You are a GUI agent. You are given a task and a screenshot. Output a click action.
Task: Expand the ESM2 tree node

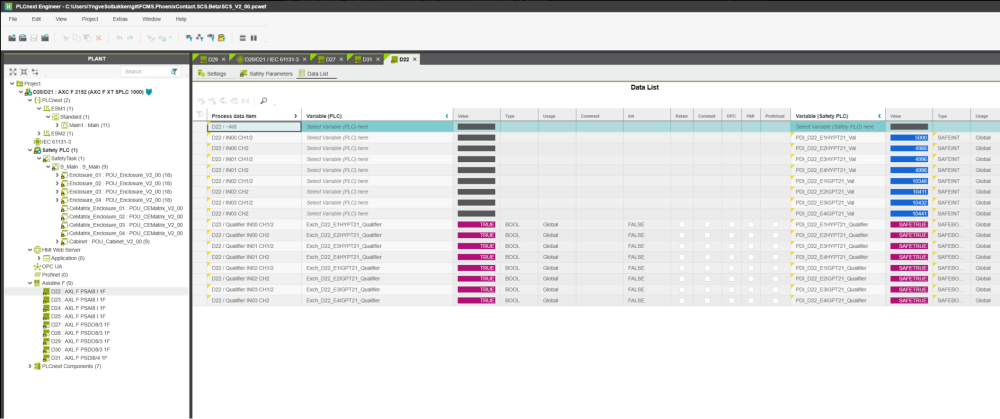click(38, 133)
